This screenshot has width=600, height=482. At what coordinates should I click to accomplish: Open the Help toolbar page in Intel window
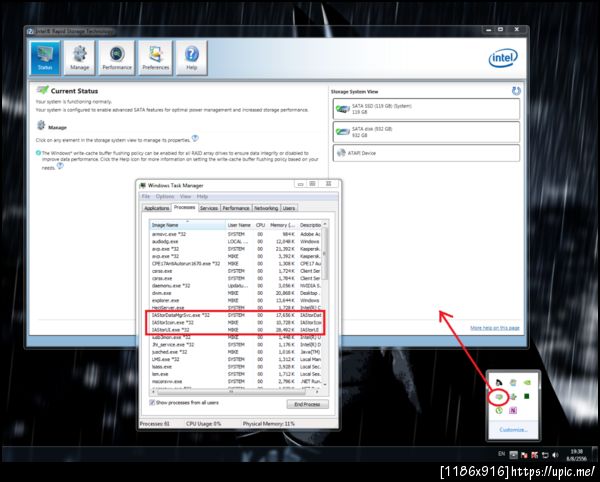click(x=191, y=58)
